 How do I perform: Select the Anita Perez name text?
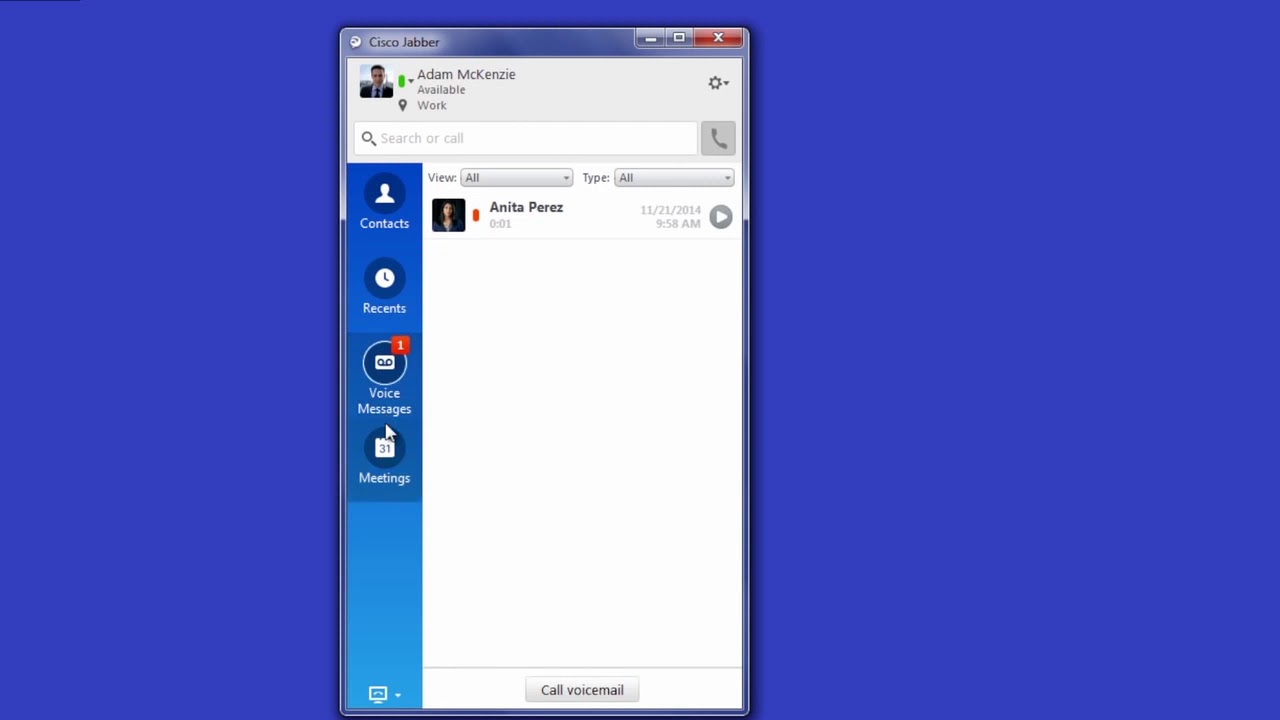526,207
